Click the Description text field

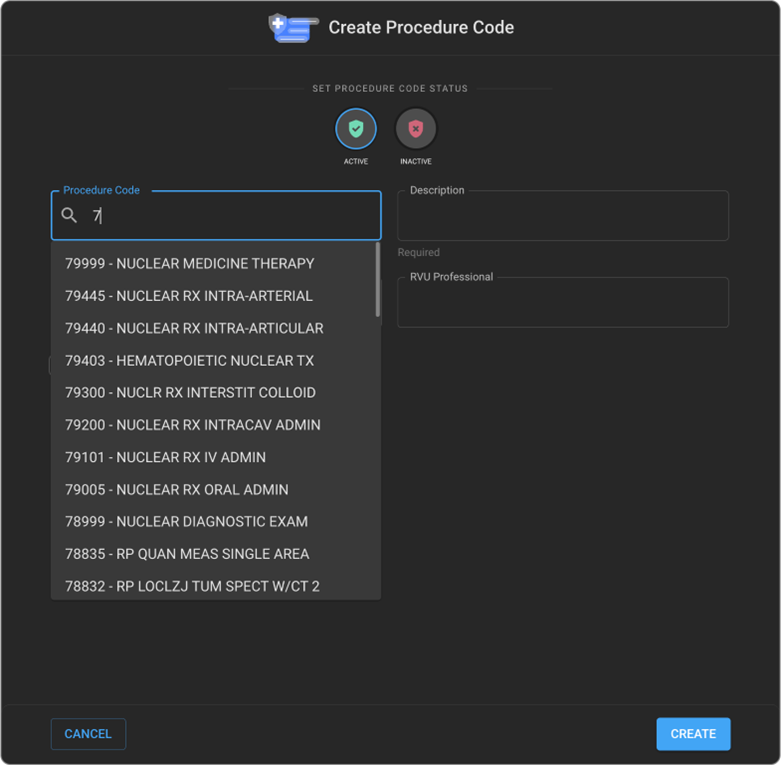[x=562, y=216]
